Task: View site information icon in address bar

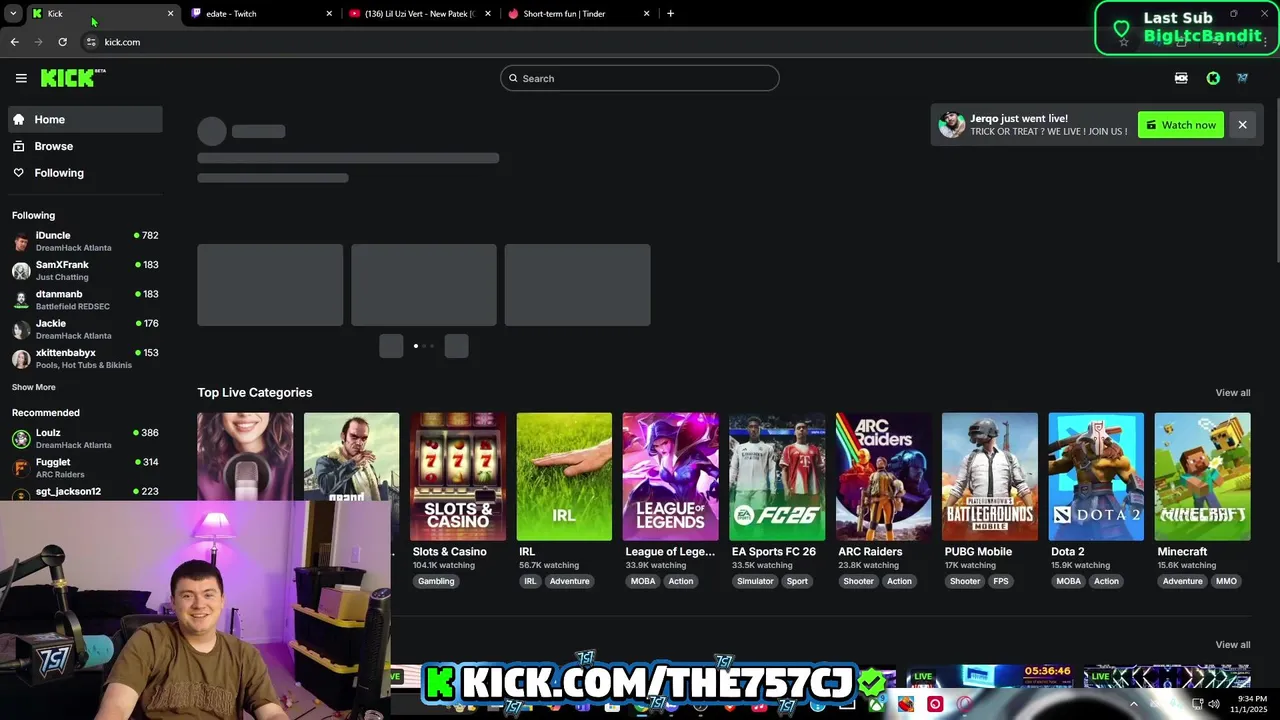Action: (x=91, y=42)
